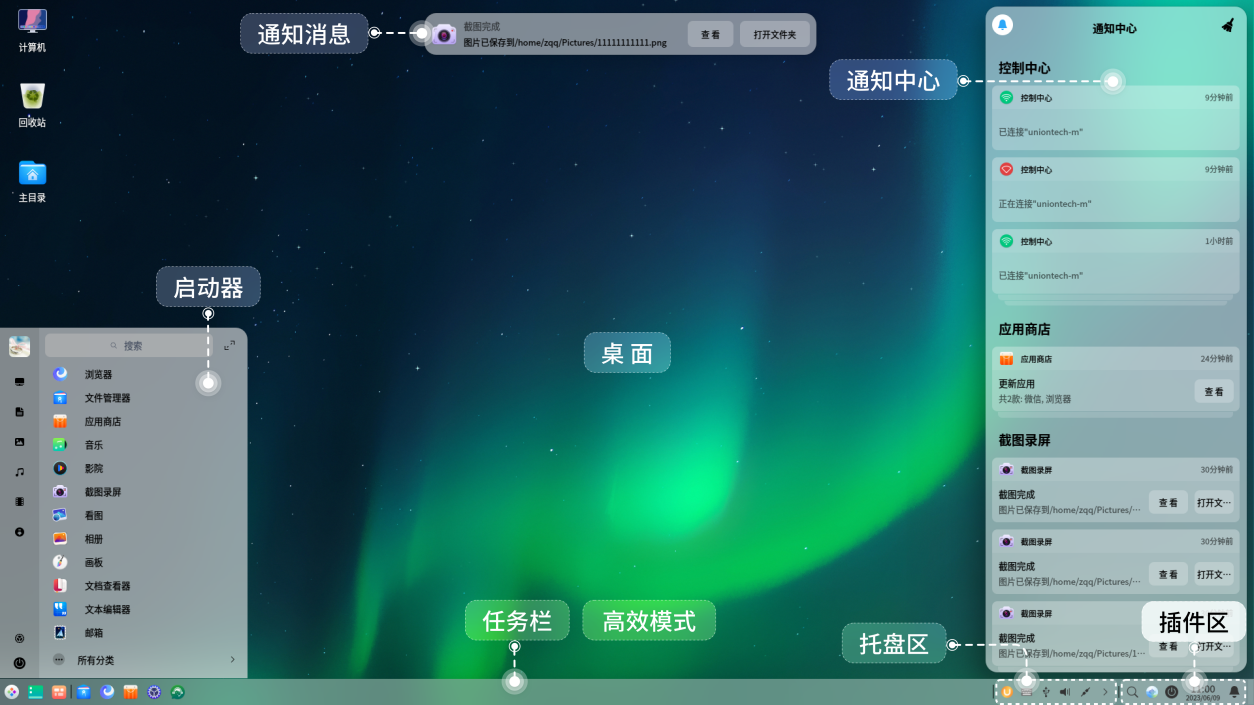Open the control center gear on the taskbar

(x=154, y=692)
